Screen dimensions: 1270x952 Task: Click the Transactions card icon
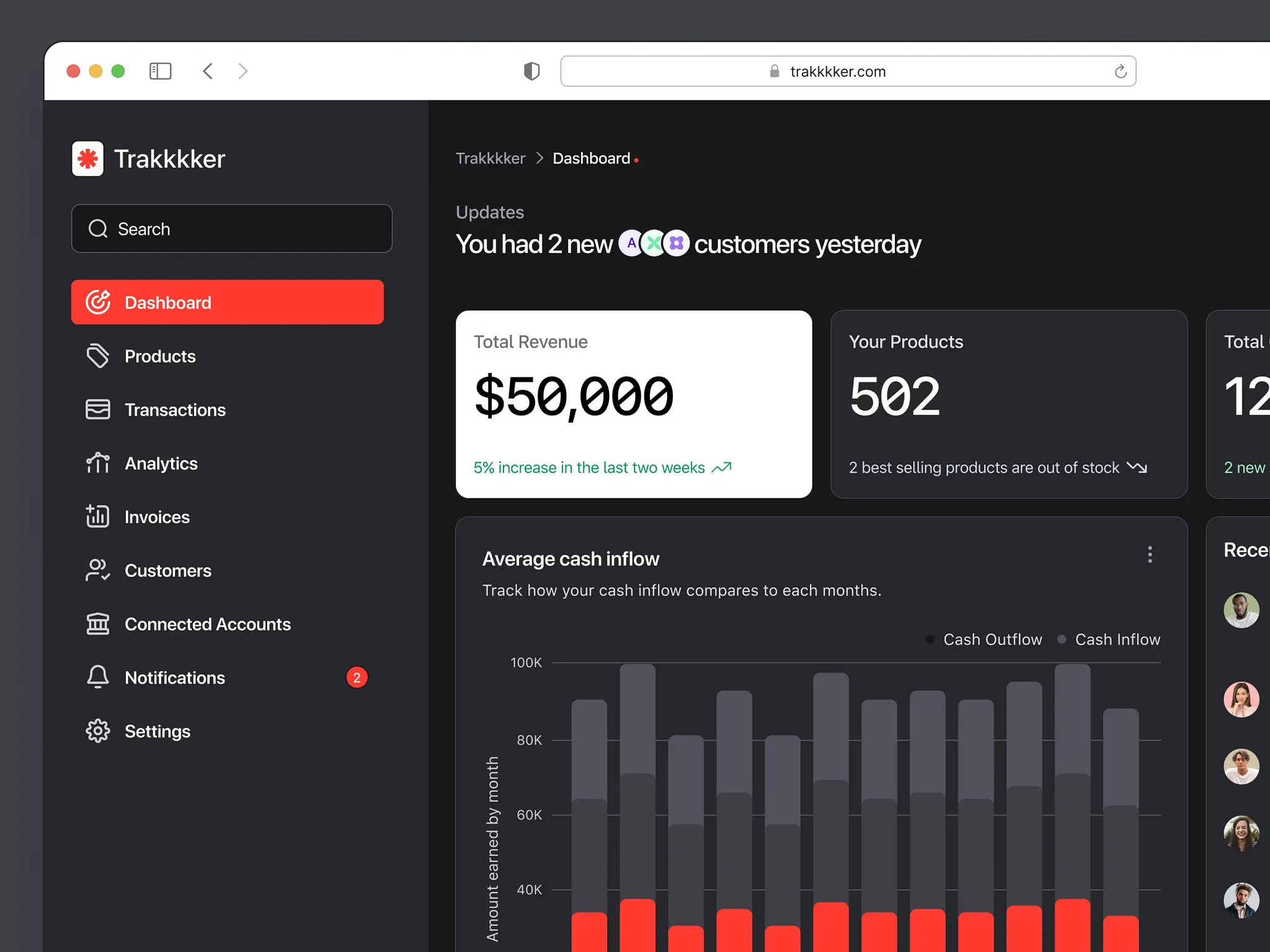[x=98, y=410]
